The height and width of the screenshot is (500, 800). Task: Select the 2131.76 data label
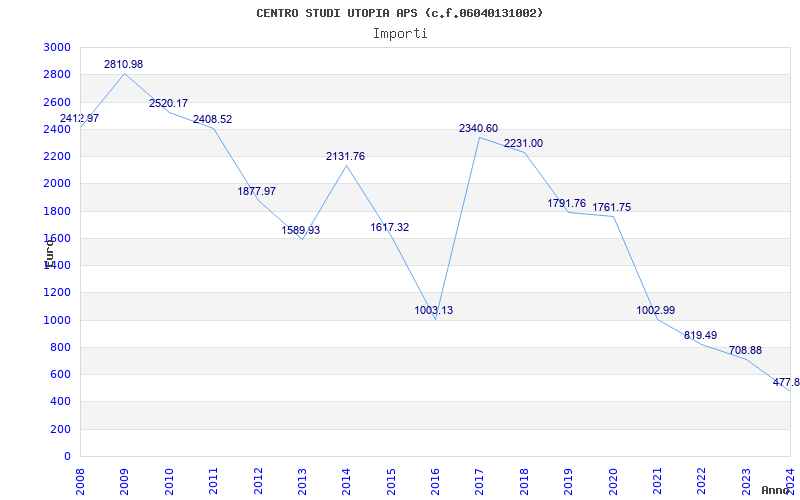[345, 157]
